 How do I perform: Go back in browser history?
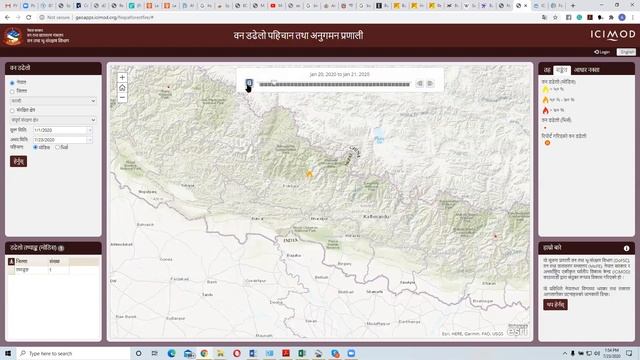(x=7, y=18)
